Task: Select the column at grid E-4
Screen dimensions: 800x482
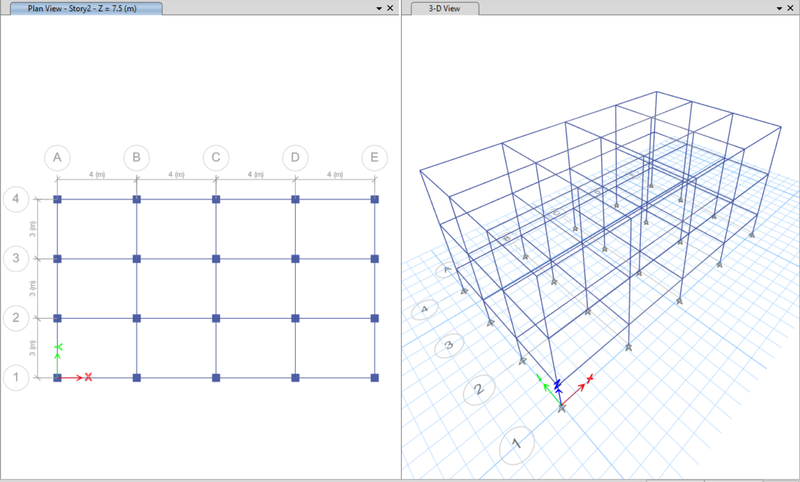Action: 374,199
